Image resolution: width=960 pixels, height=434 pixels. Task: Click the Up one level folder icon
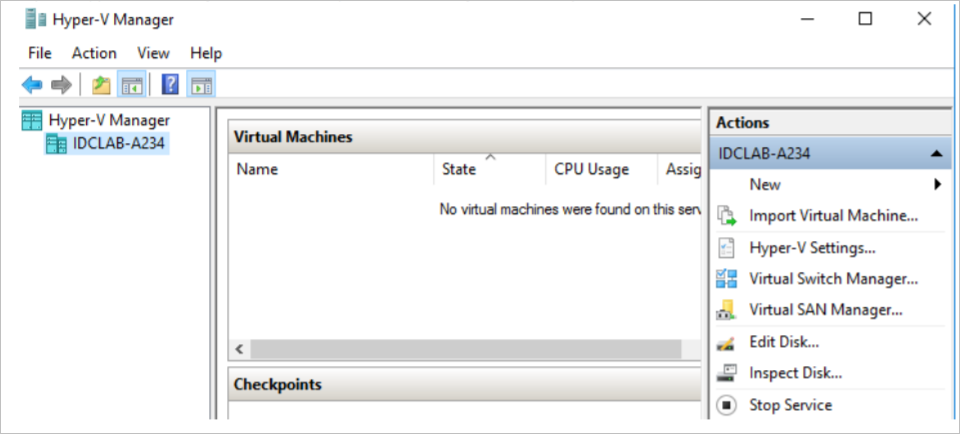point(102,84)
